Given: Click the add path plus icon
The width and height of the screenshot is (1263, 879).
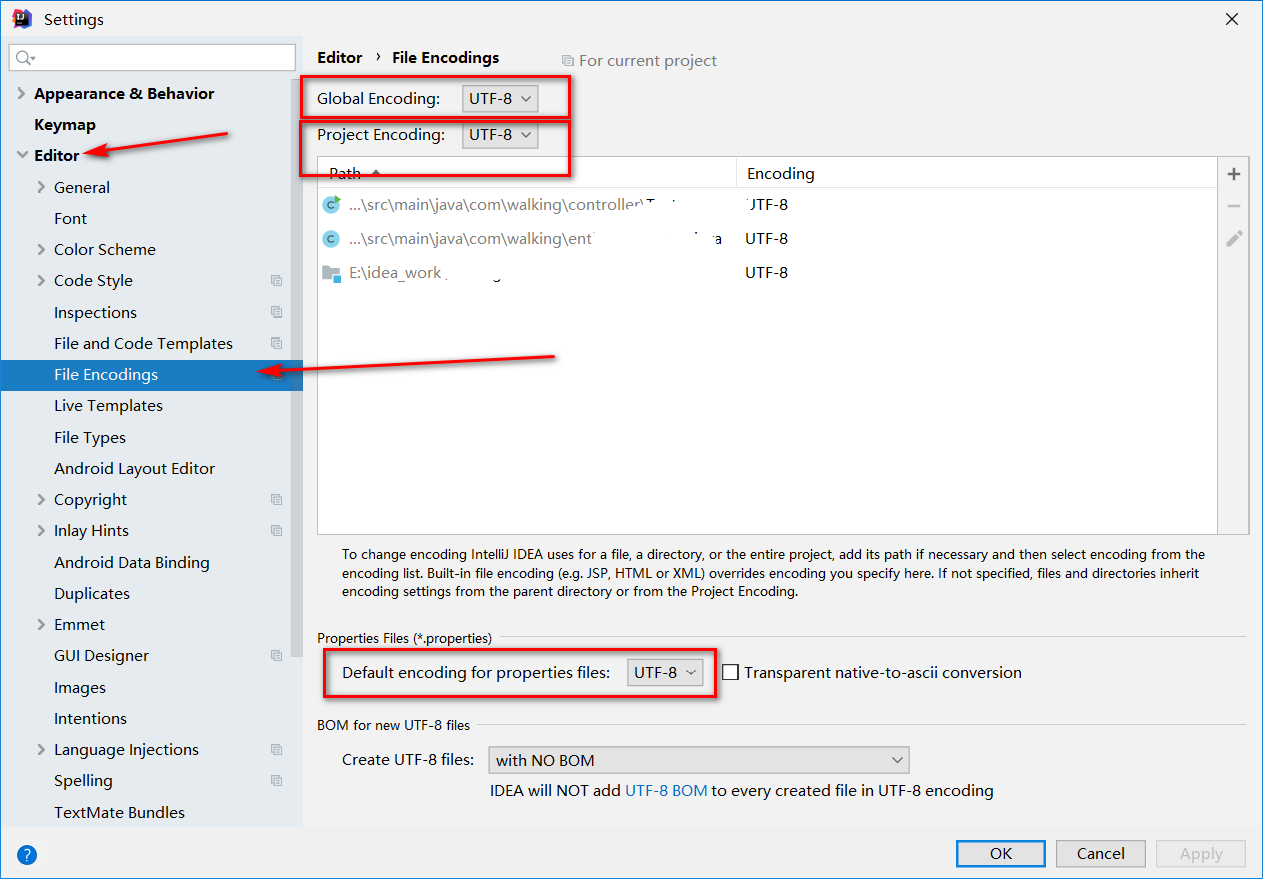Looking at the screenshot, I should 1234,174.
